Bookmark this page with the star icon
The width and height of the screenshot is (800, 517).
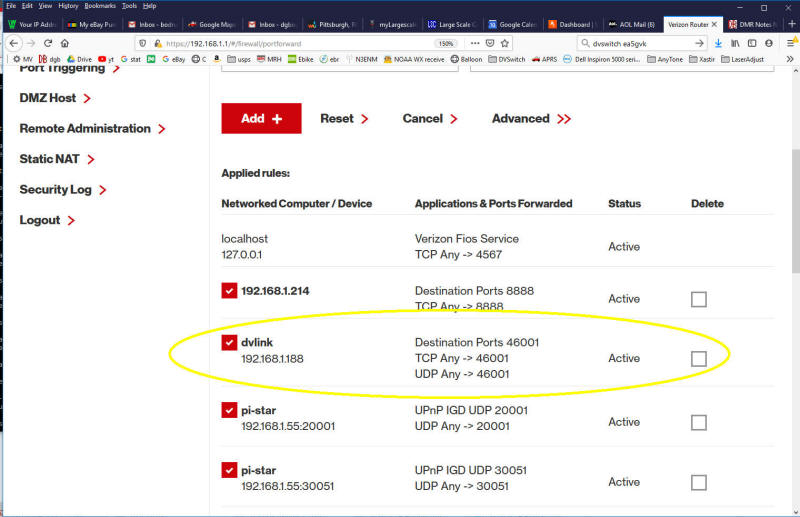[x=505, y=43]
